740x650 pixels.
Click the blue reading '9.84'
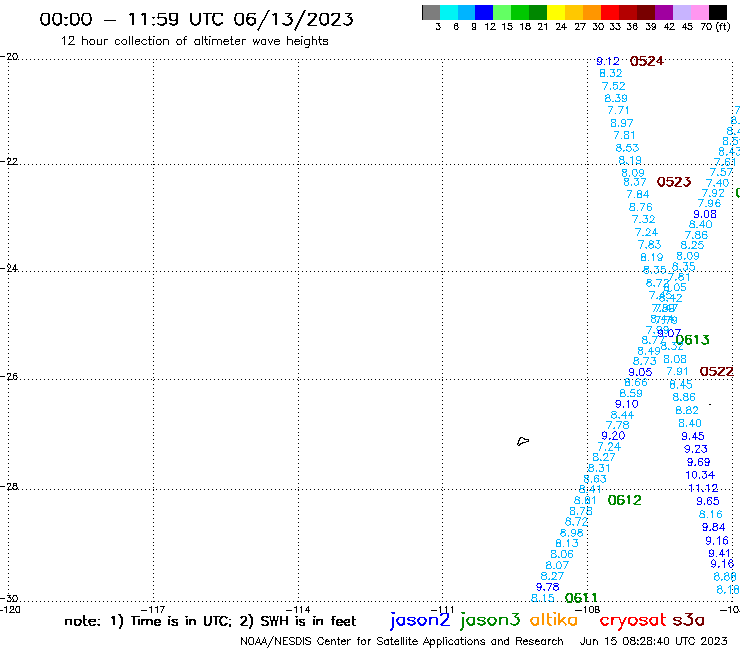tap(713, 527)
